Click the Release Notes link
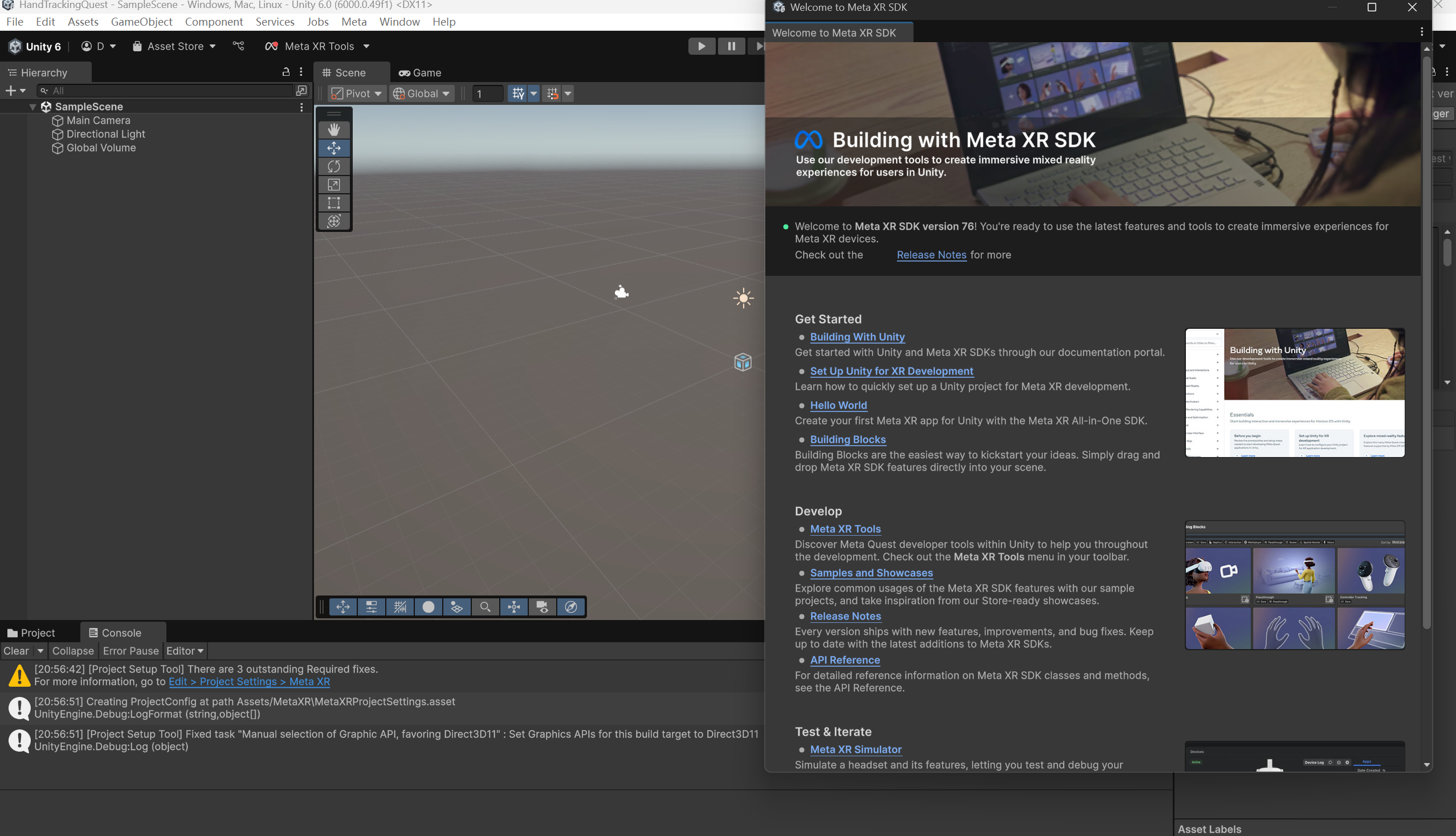Image resolution: width=1456 pixels, height=836 pixels. point(931,255)
